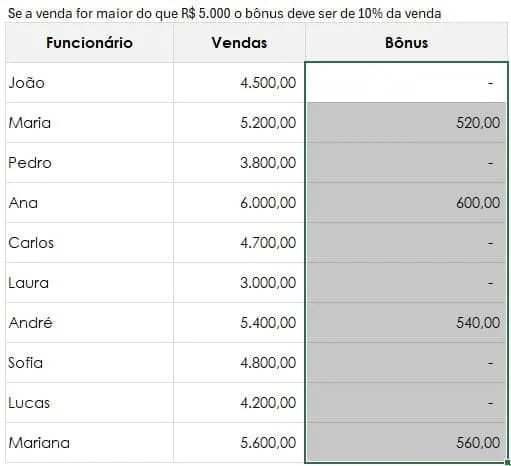Select Mariana's sales value 5.600,00

pyautogui.click(x=239, y=443)
